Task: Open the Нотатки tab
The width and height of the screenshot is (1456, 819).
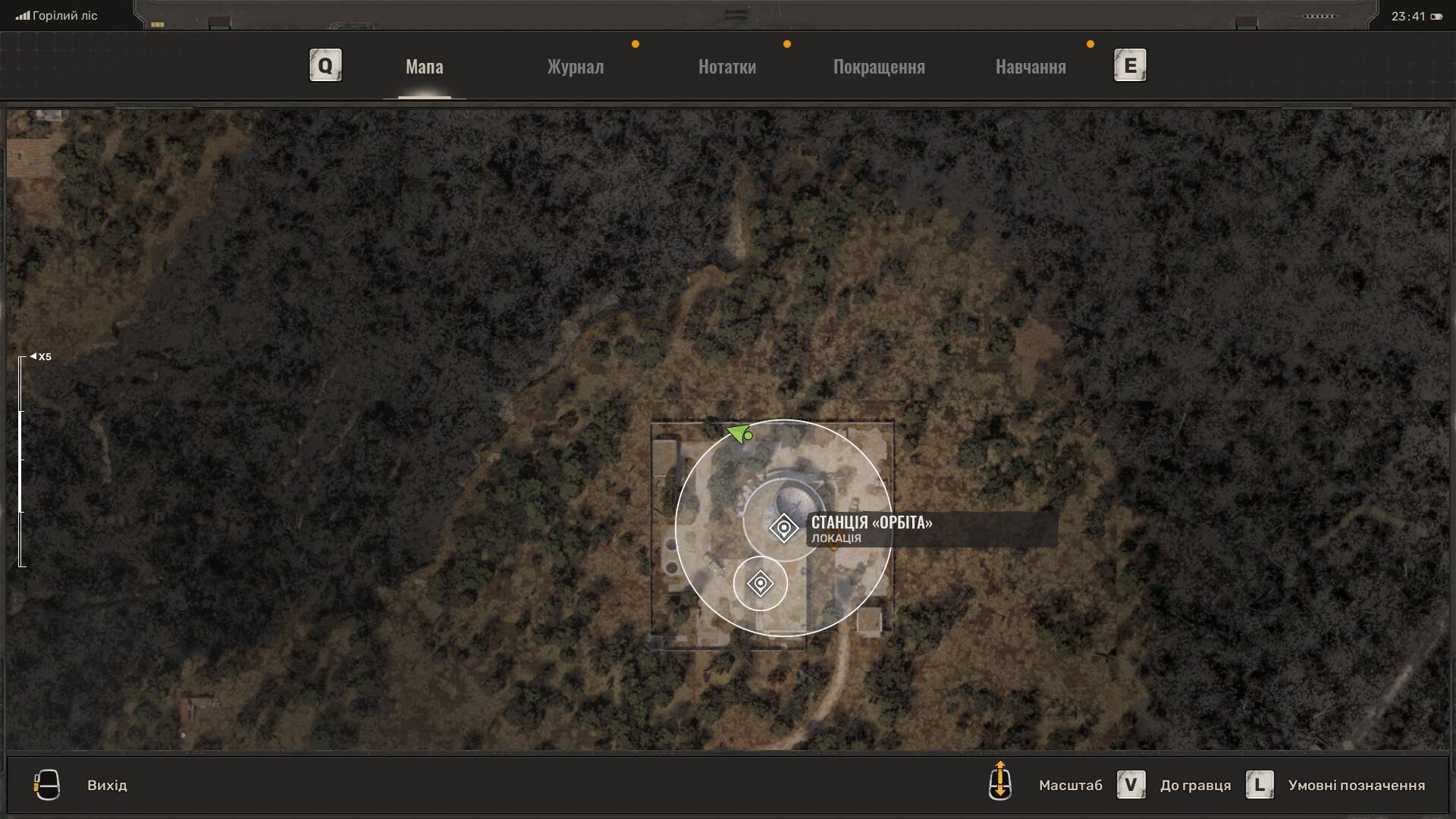Action: (x=726, y=67)
